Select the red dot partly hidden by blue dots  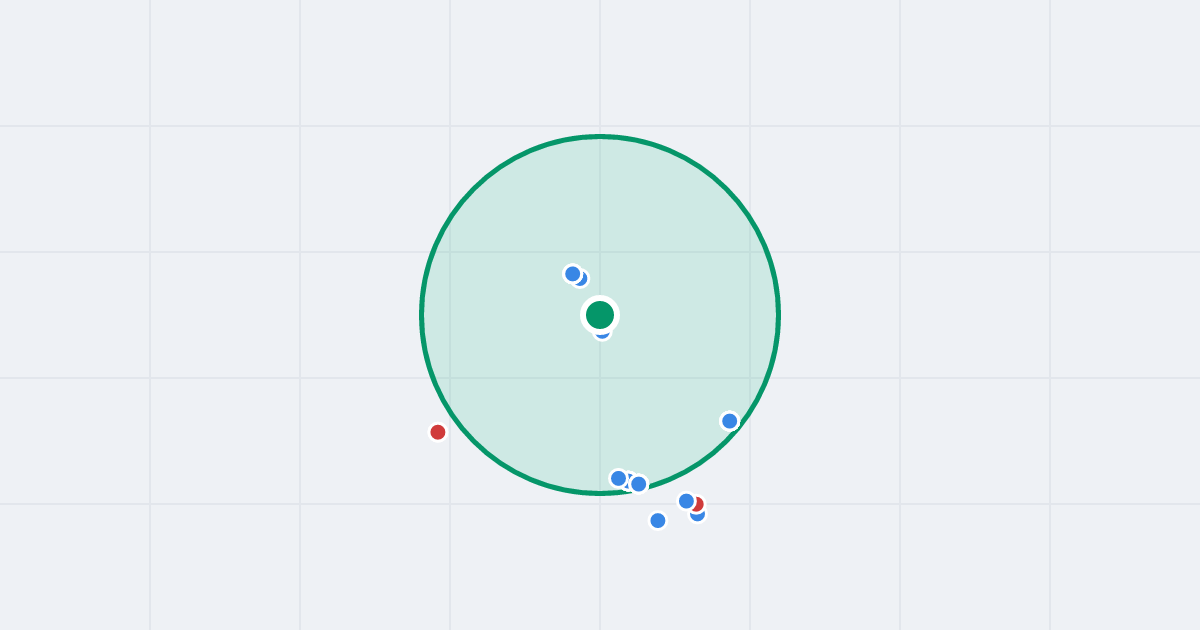(697, 504)
